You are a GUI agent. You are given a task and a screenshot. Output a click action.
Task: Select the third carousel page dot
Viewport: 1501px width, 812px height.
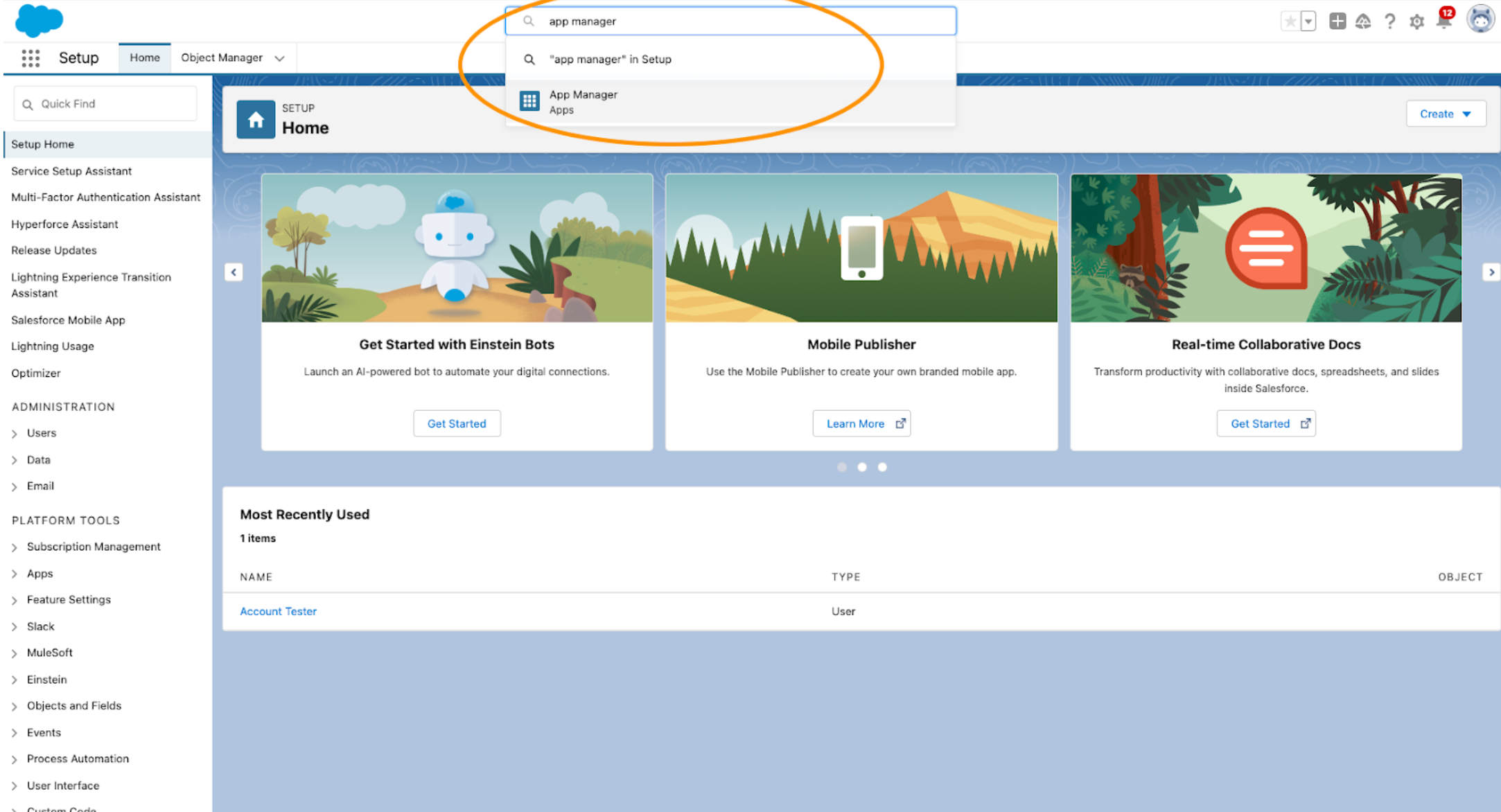(x=882, y=467)
